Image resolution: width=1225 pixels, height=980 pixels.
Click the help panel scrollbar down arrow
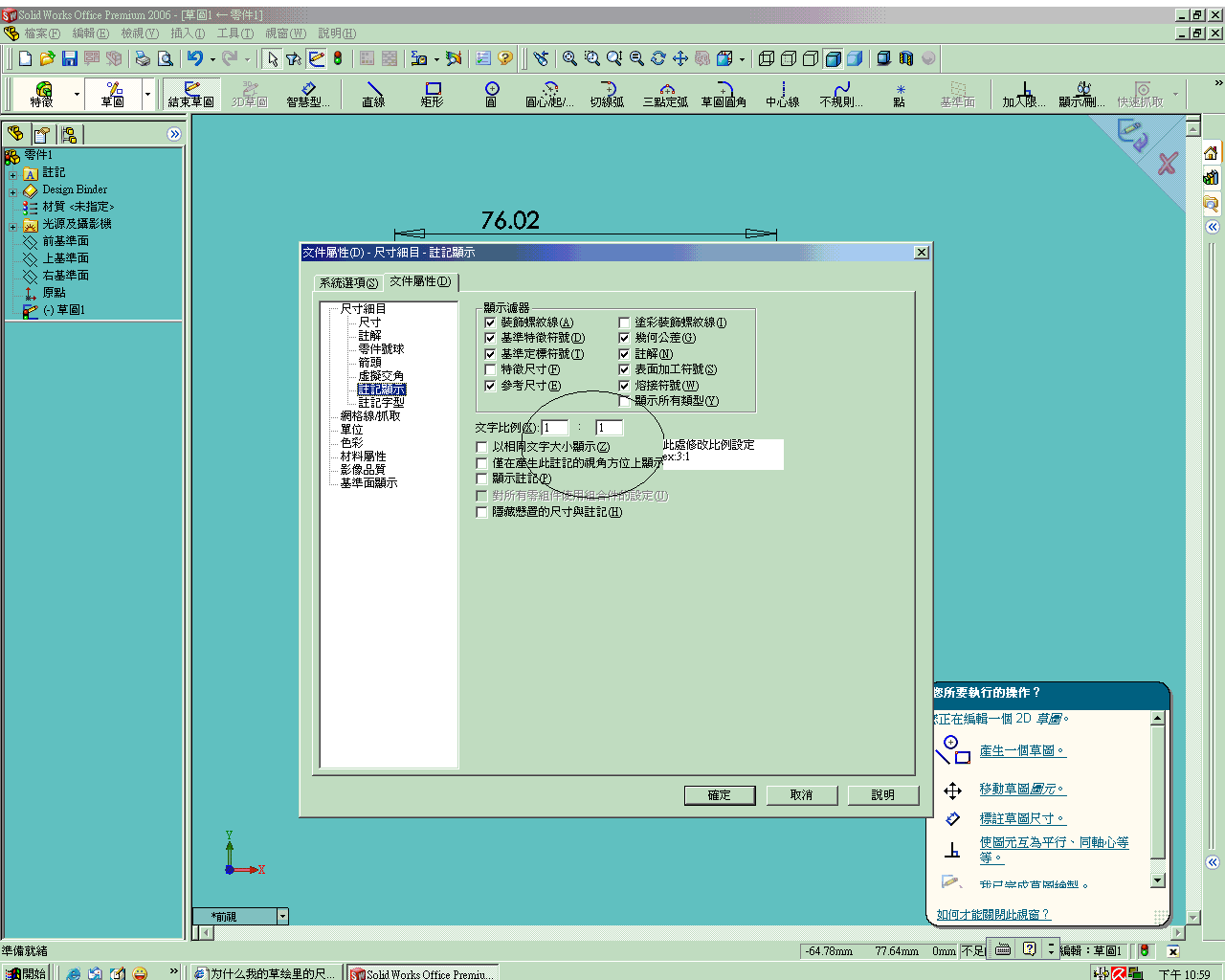click(1158, 880)
